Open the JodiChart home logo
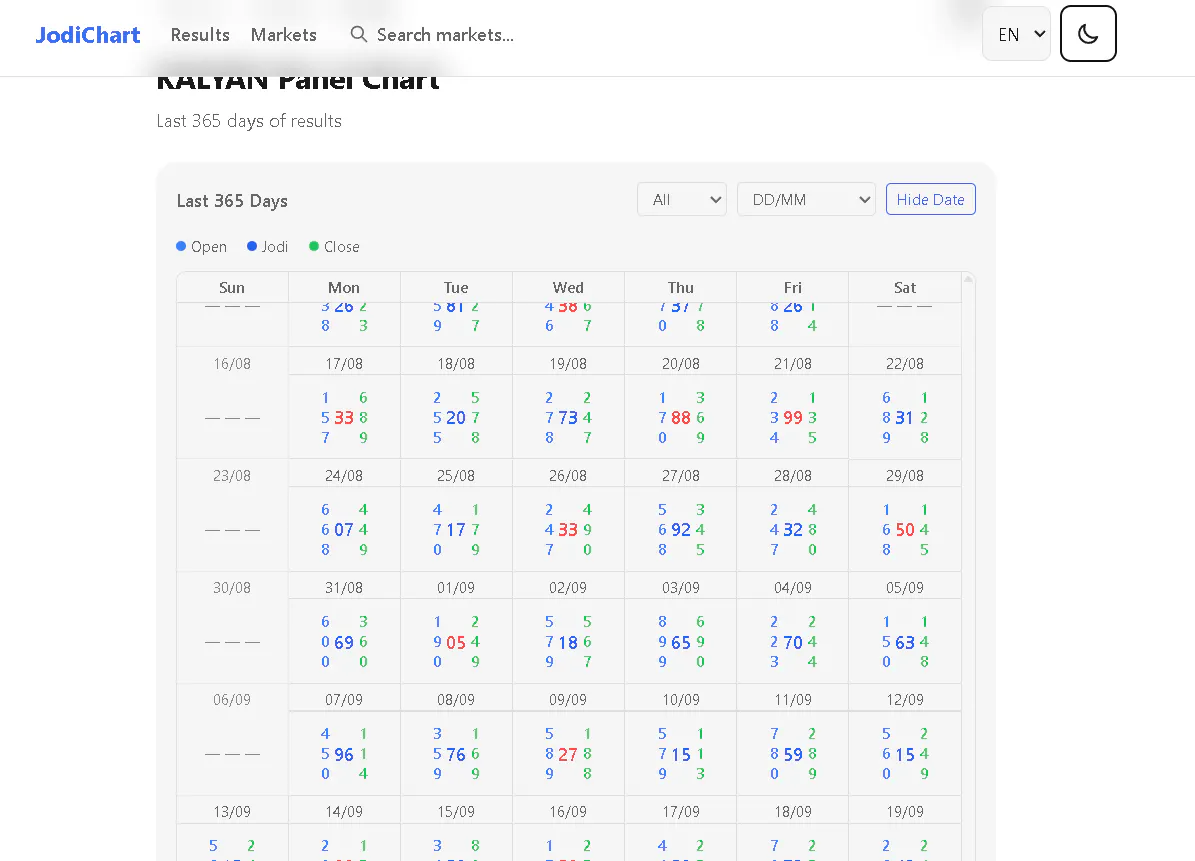The width and height of the screenshot is (1195, 861). coord(88,35)
